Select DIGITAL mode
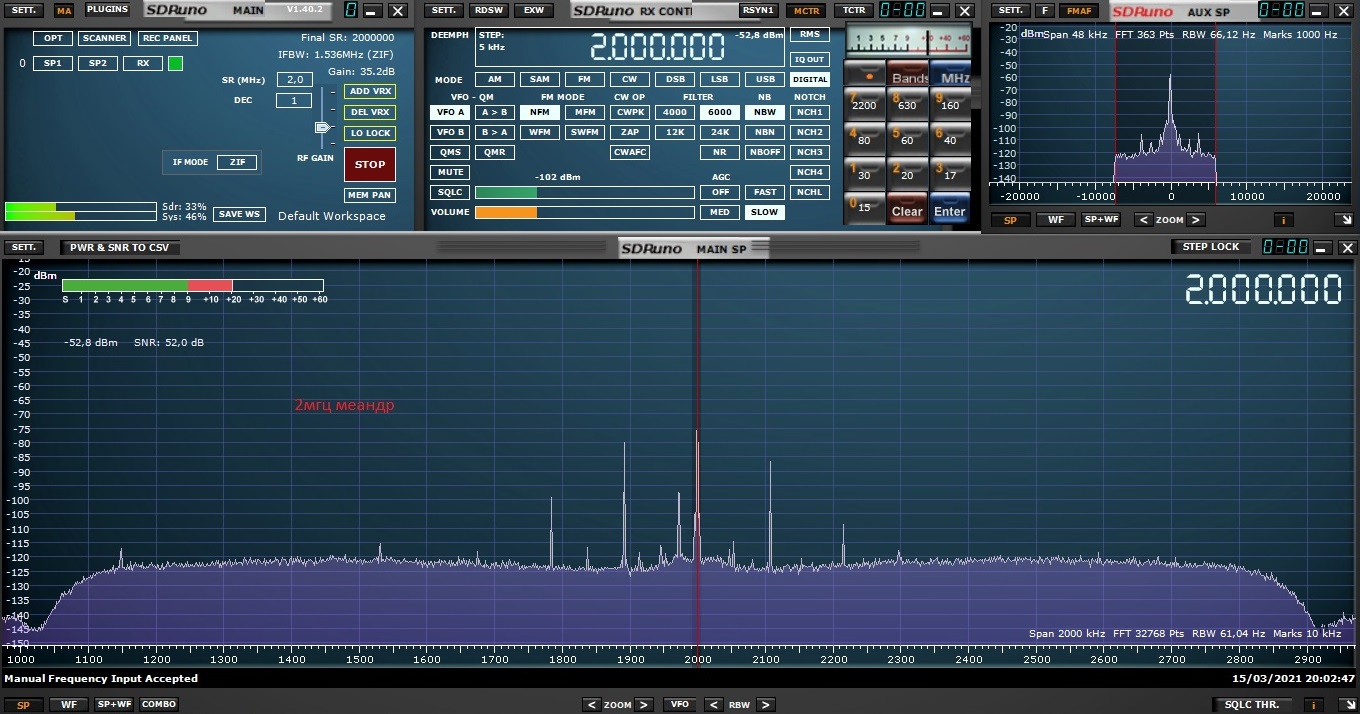This screenshot has width=1360, height=714. coord(810,80)
